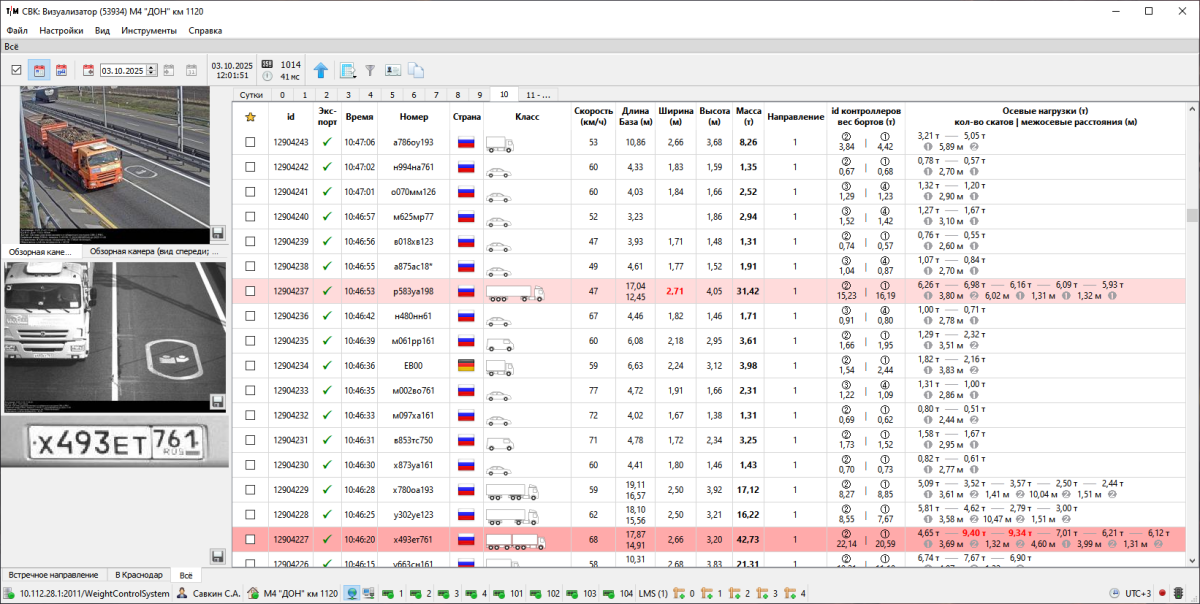Click the blue up arrow toolbar icon

(x=320, y=70)
